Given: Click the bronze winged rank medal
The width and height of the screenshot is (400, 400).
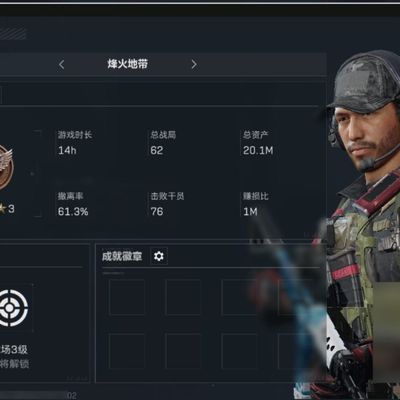Looking at the screenshot, I should 4,167.
